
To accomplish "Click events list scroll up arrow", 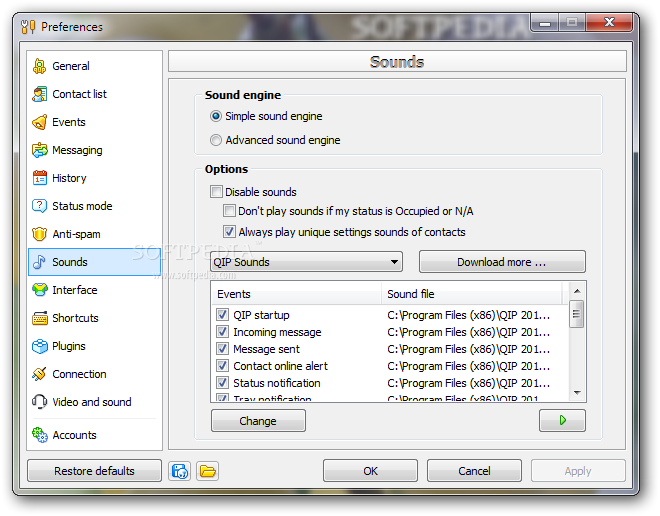I will 577,291.
